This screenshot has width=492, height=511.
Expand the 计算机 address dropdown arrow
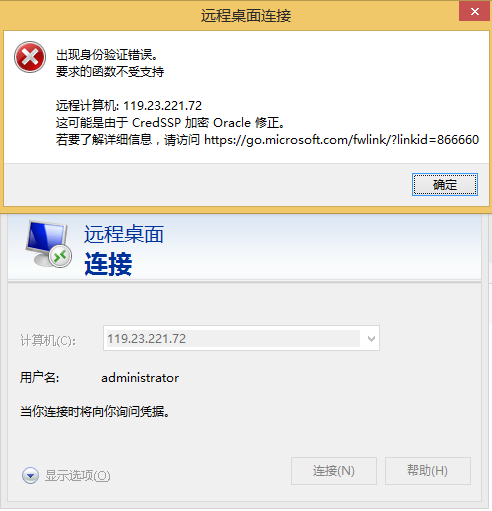click(x=371, y=339)
